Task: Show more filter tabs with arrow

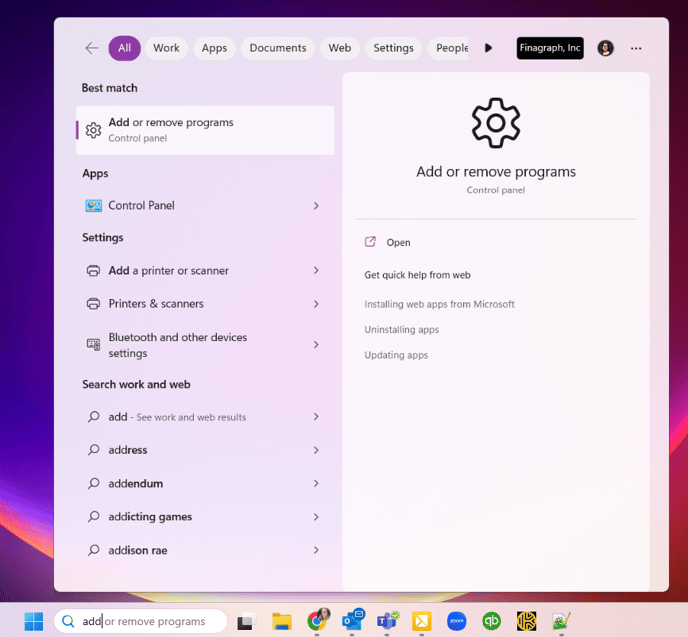Action: 488,48
